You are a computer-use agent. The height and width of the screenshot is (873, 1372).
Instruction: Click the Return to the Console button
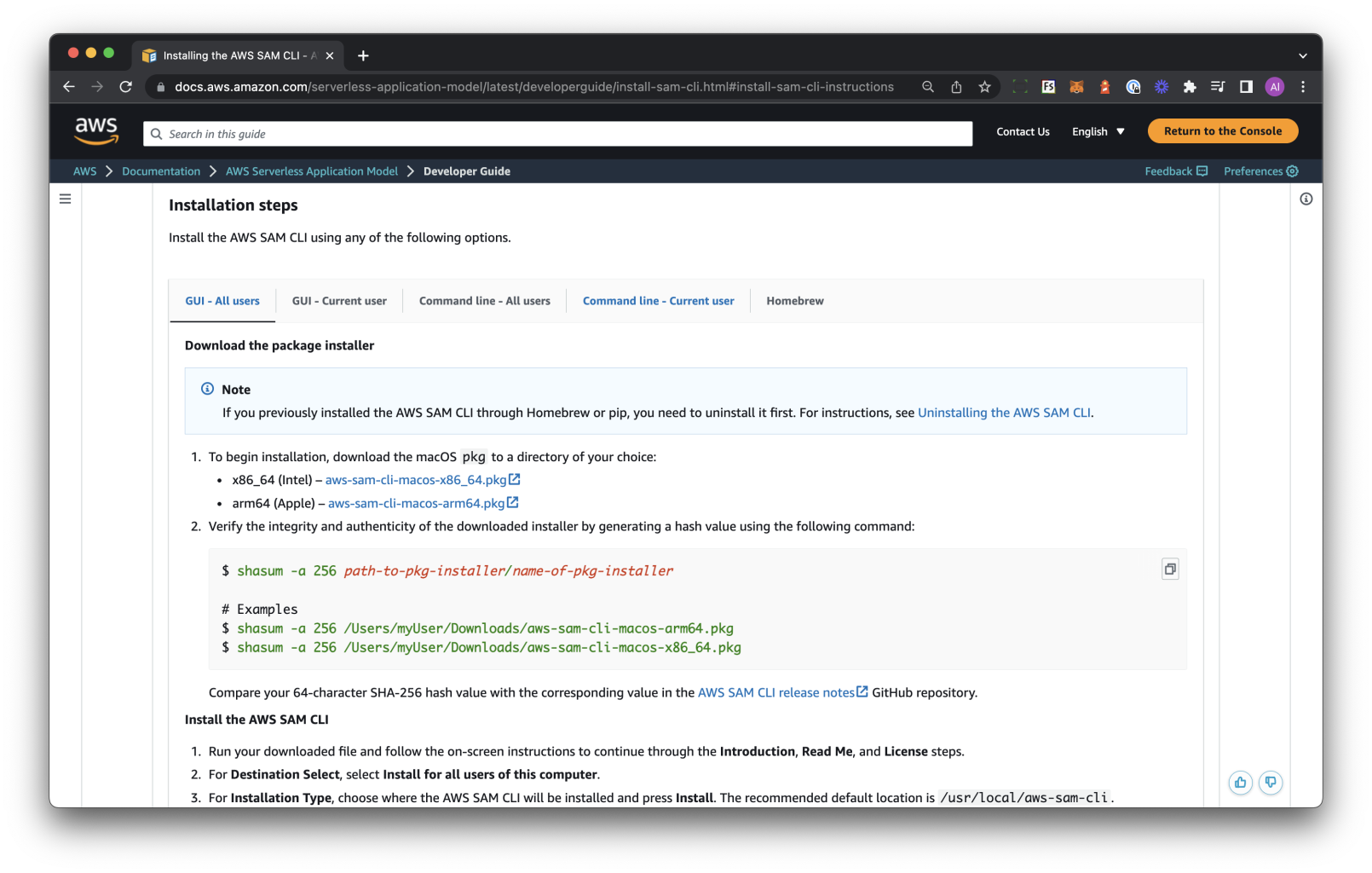point(1222,130)
